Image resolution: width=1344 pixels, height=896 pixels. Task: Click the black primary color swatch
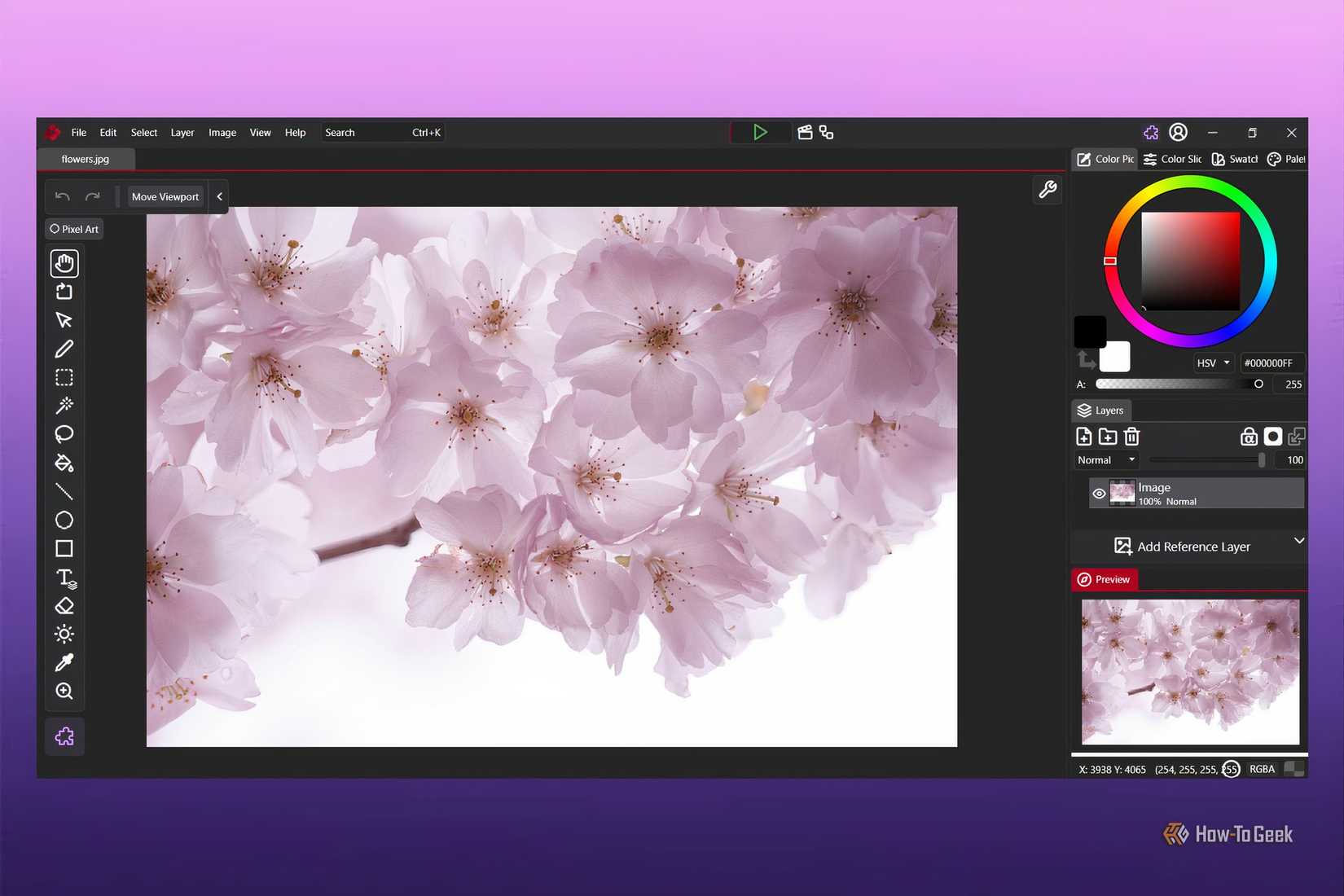point(1089,332)
